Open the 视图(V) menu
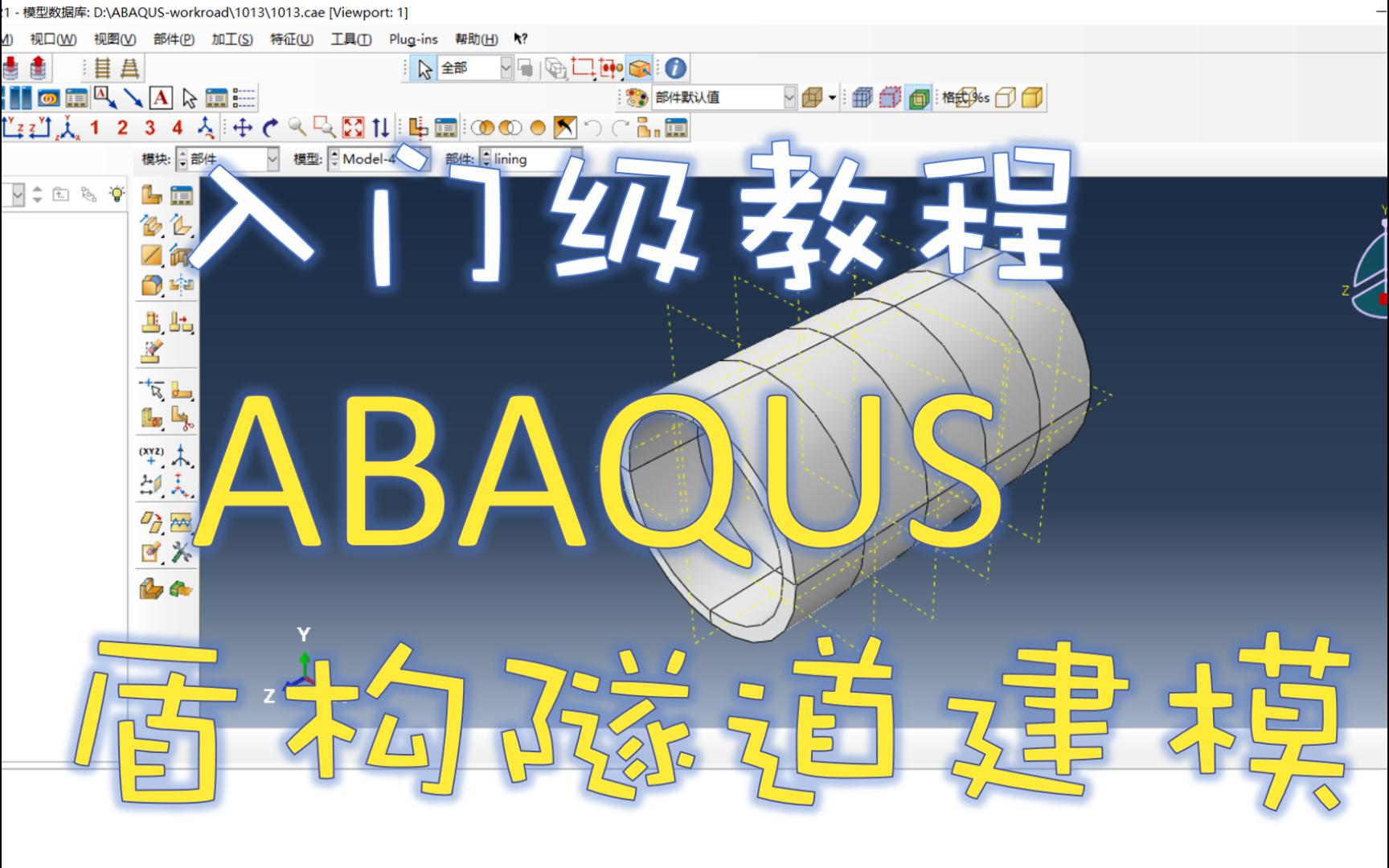Image resolution: width=1389 pixels, height=868 pixels. pyautogui.click(x=114, y=39)
